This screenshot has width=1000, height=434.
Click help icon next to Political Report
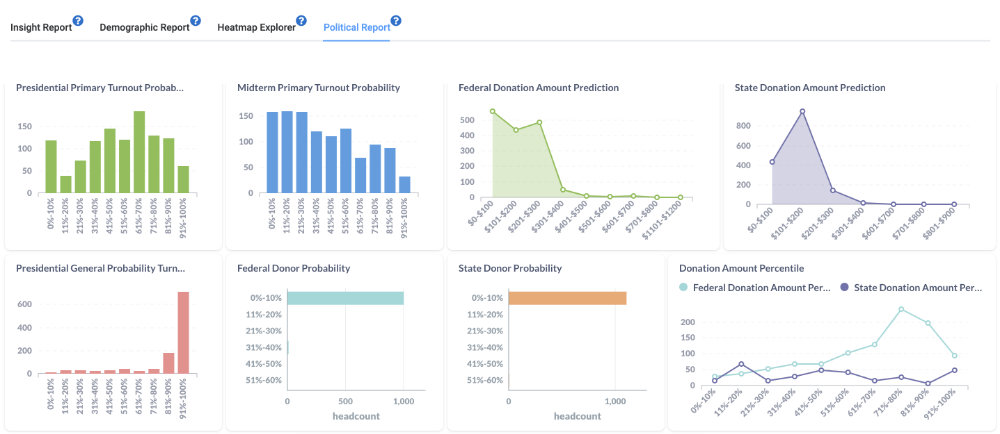pyautogui.click(x=396, y=21)
